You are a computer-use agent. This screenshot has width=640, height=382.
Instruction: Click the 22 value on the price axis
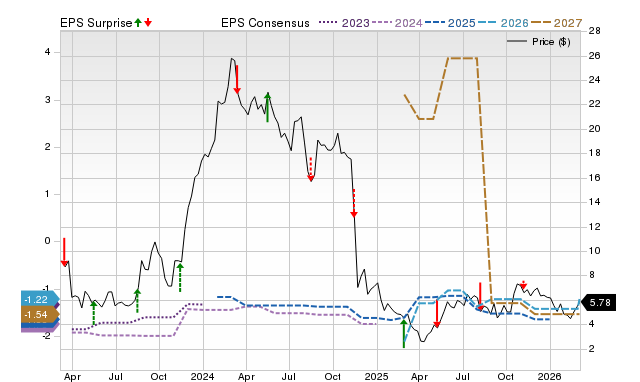[x=595, y=104]
